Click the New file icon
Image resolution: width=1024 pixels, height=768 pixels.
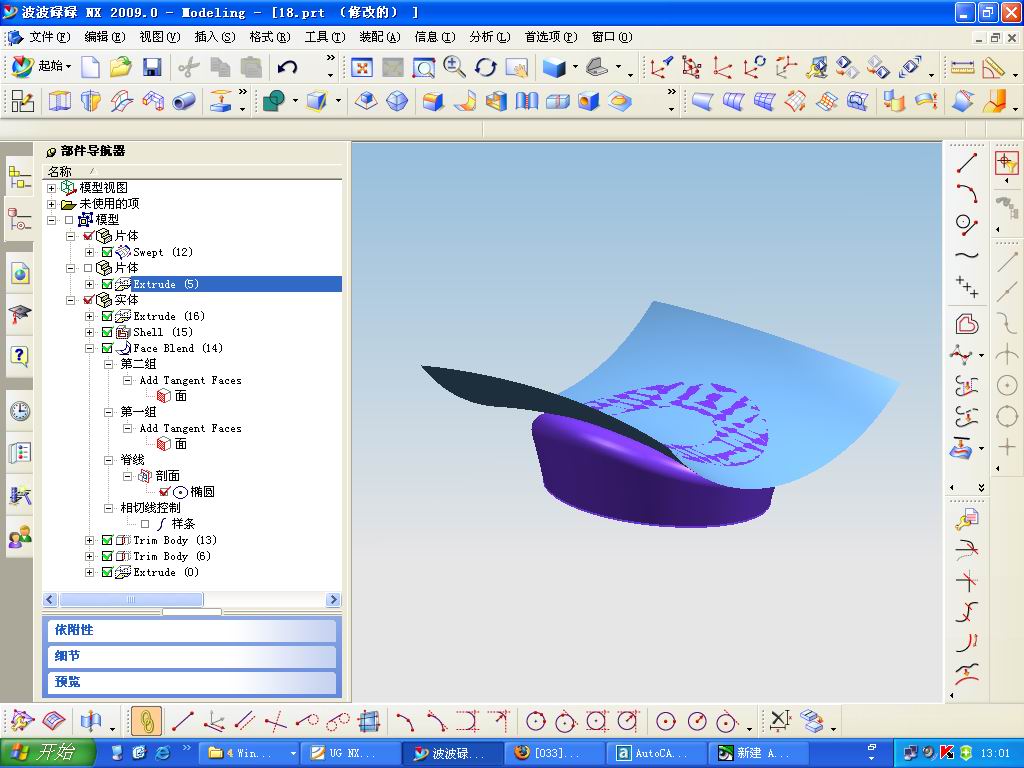click(x=90, y=67)
